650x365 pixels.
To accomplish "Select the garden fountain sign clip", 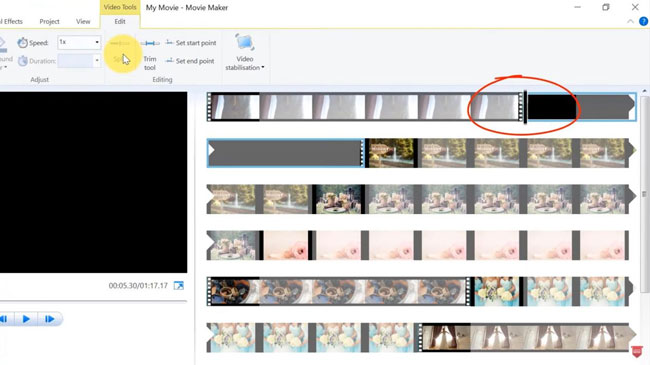I will 390,153.
